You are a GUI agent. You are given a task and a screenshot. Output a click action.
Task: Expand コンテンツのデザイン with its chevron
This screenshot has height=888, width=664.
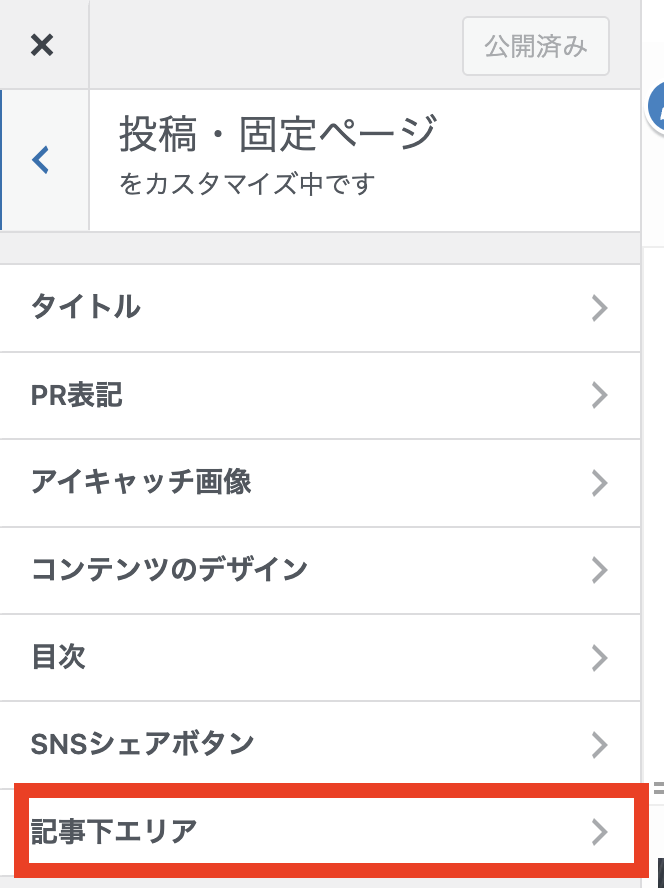pyautogui.click(x=600, y=570)
